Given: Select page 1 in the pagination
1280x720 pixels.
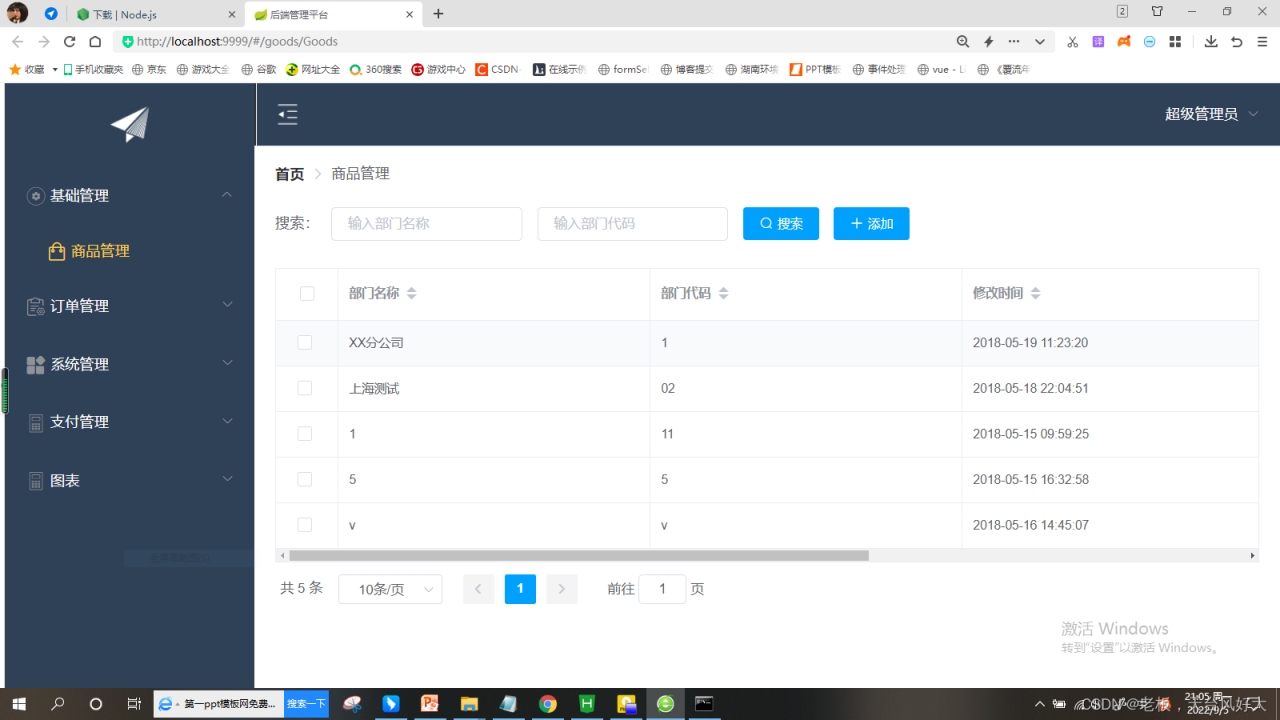Looking at the screenshot, I should click(x=520, y=589).
